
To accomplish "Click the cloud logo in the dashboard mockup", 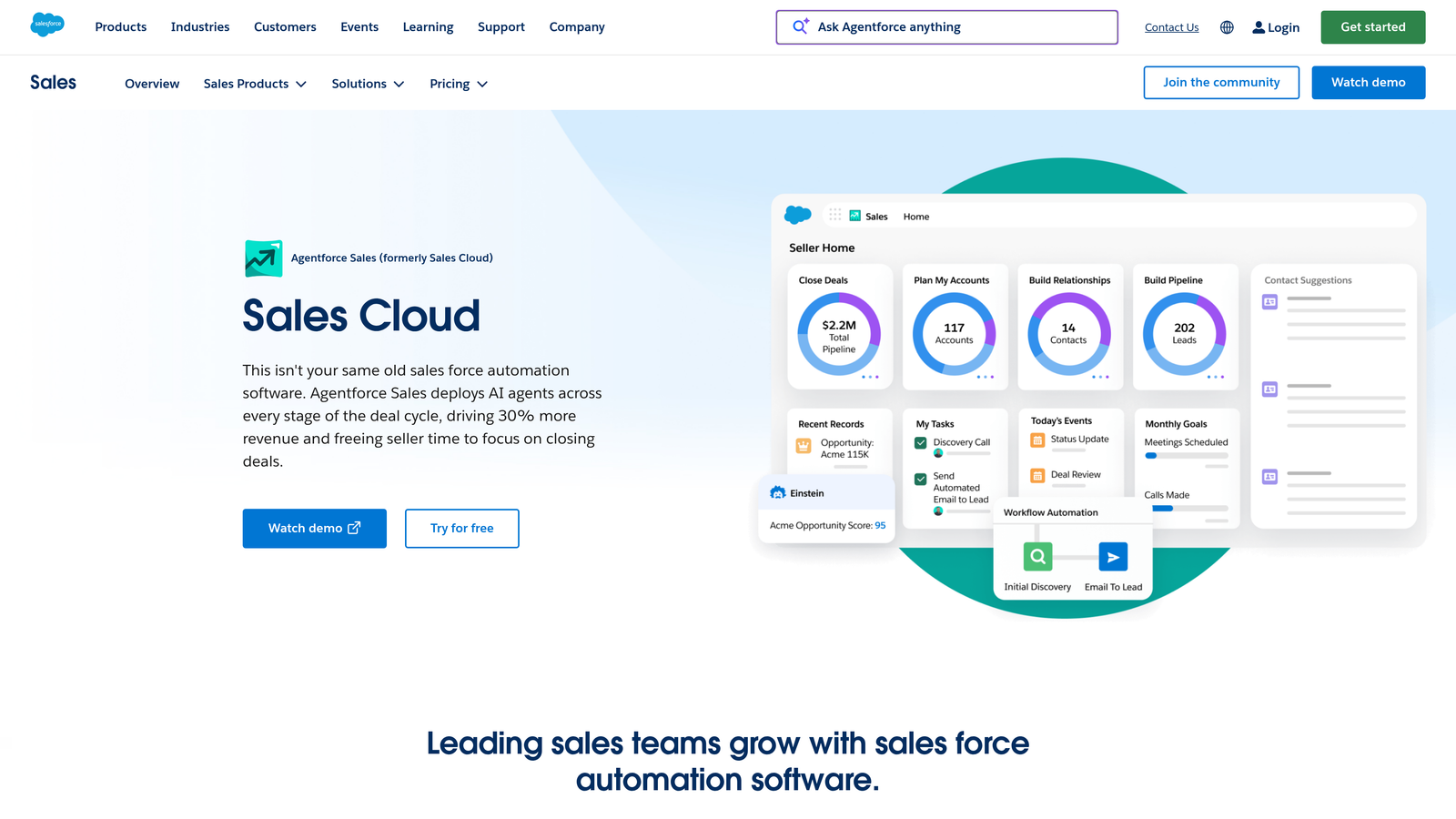I will click(x=798, y=215).
